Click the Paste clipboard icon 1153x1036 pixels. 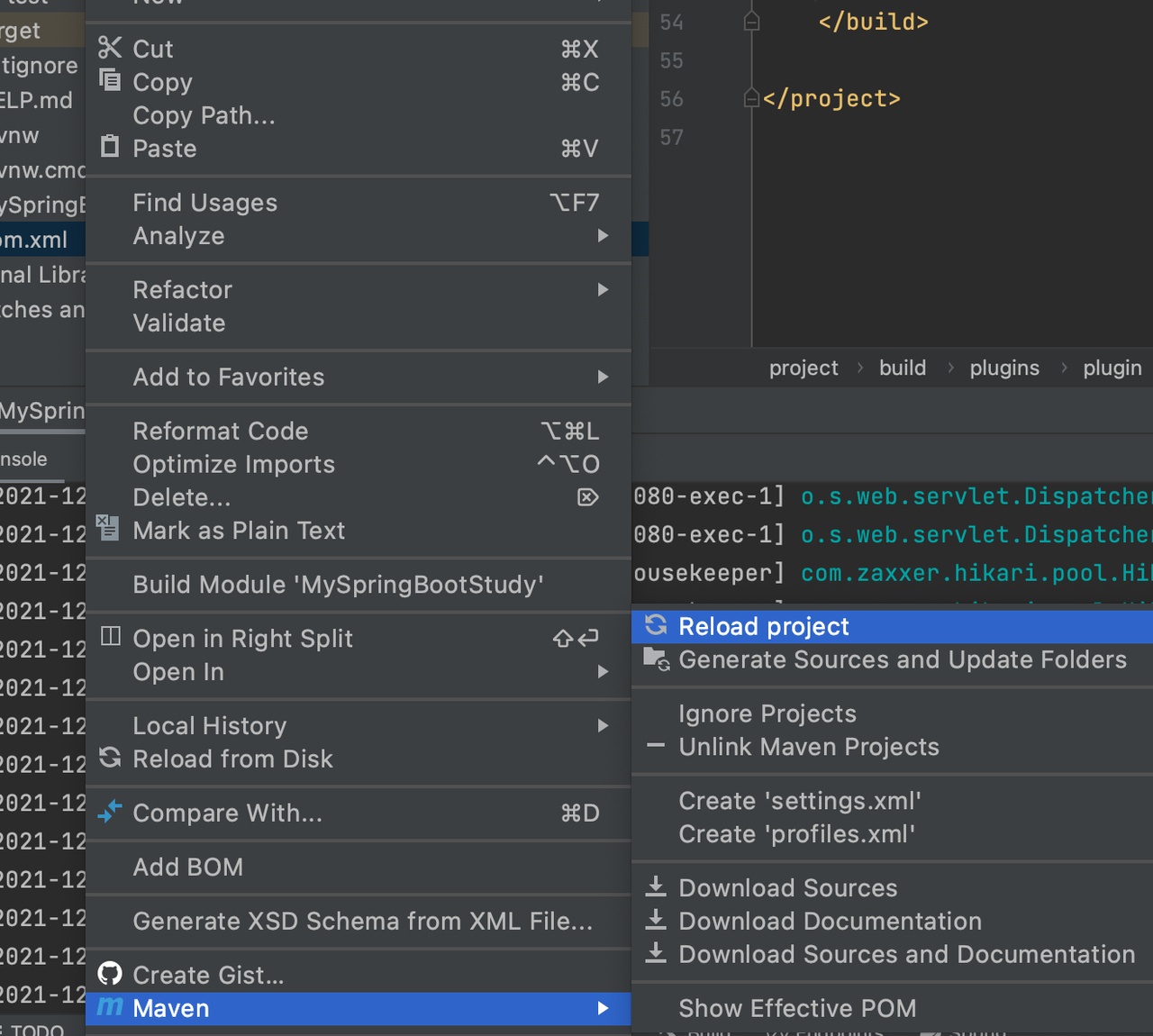click(110, 146)
